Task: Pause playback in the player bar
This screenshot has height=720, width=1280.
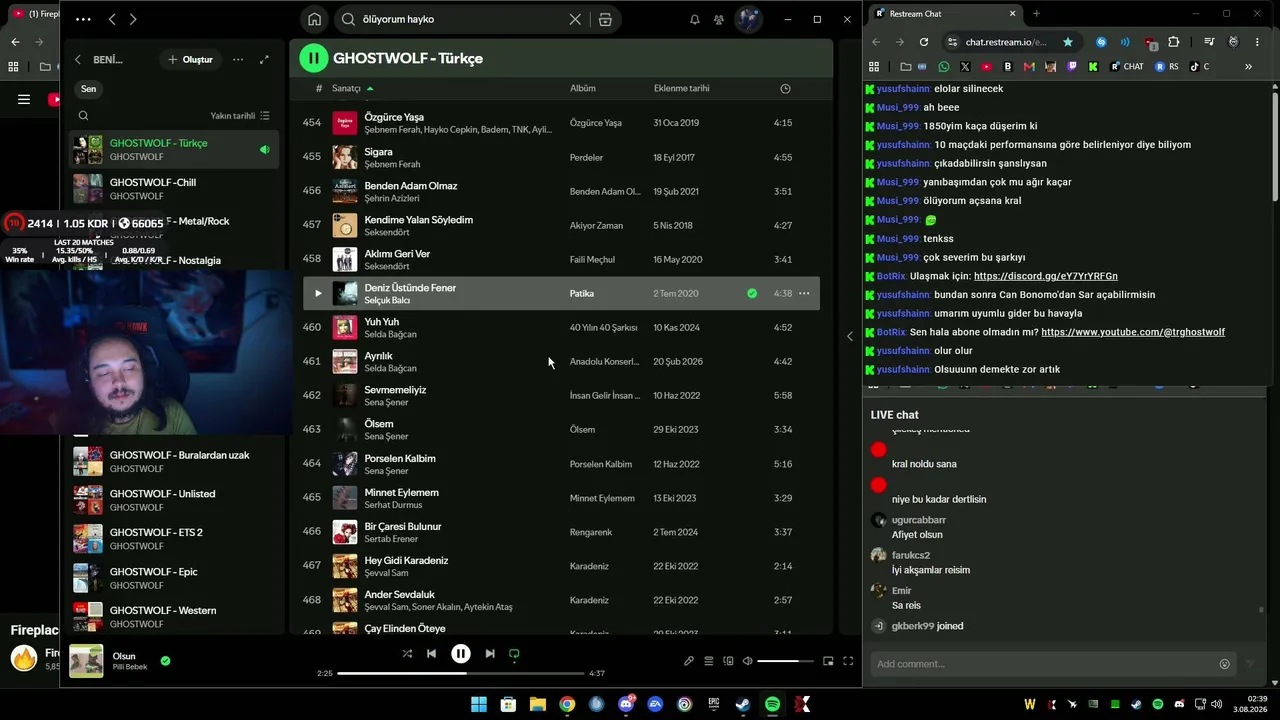Action: 460,654
